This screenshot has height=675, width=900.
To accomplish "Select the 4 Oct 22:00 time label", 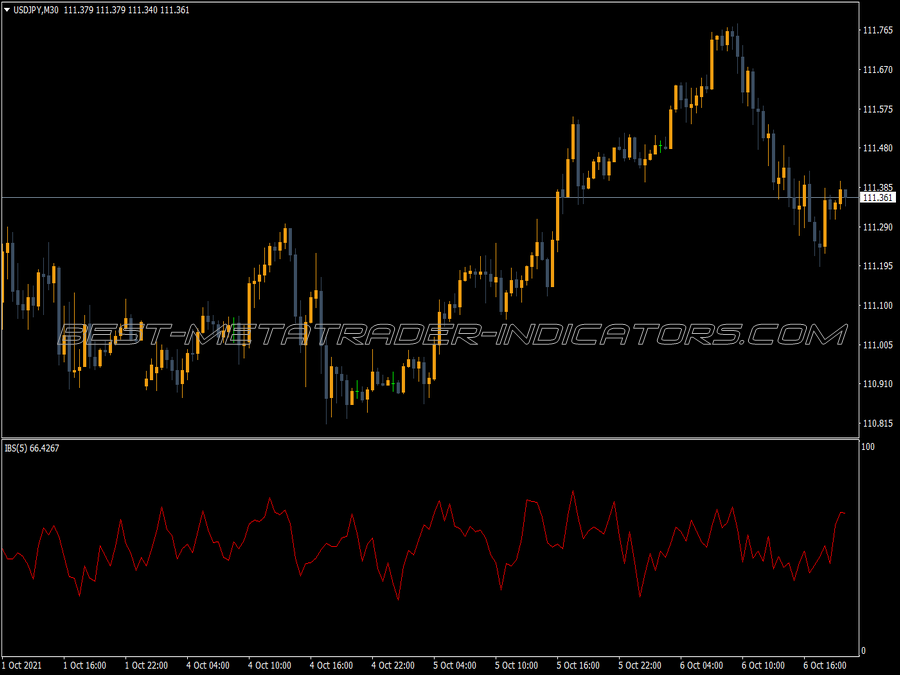I will [x=393, y=665].
